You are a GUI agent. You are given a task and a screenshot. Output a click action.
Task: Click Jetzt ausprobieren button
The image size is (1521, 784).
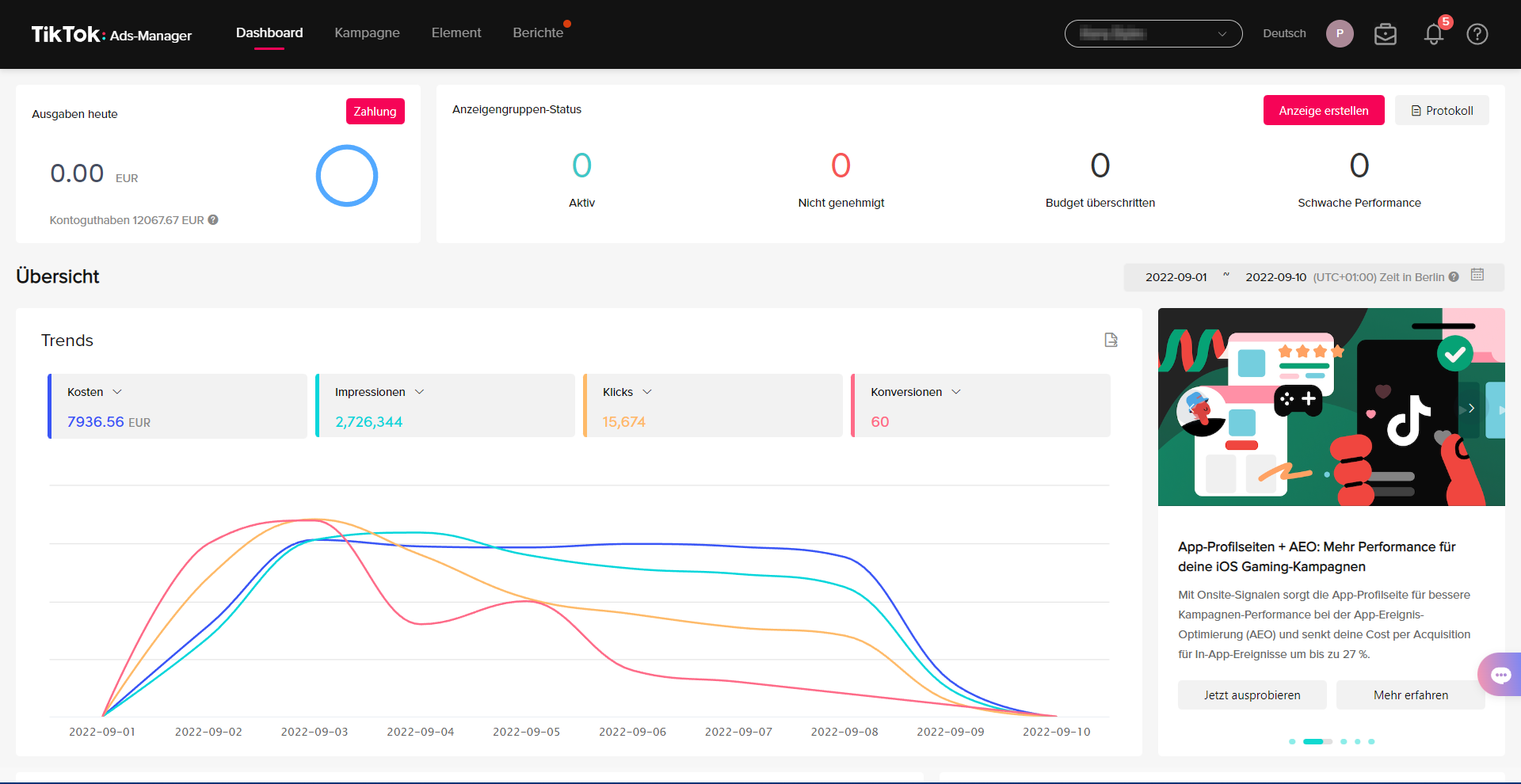pyautogui.click(x=1252, y=695)
